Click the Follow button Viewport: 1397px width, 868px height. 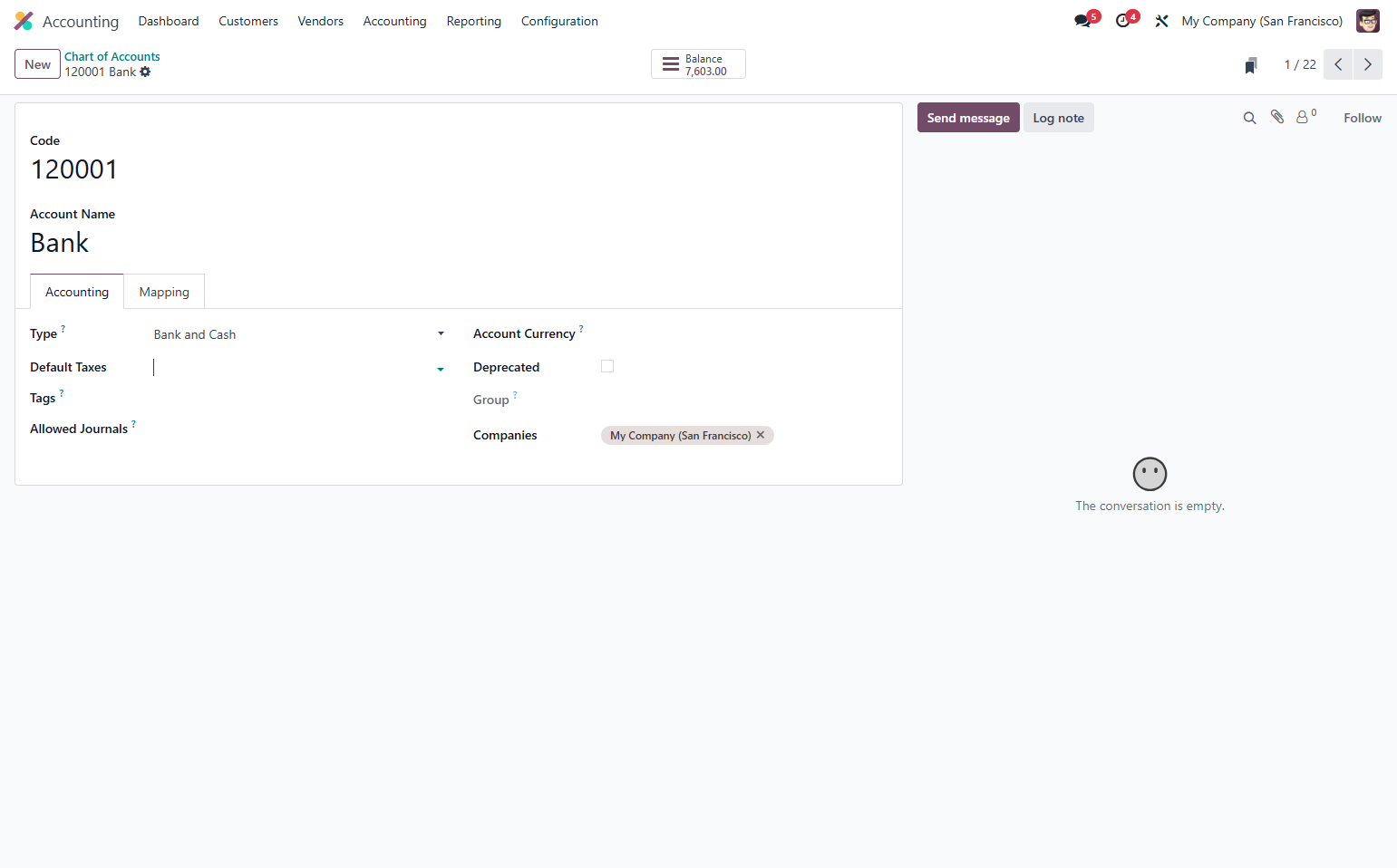click(x=1363, y=118)
